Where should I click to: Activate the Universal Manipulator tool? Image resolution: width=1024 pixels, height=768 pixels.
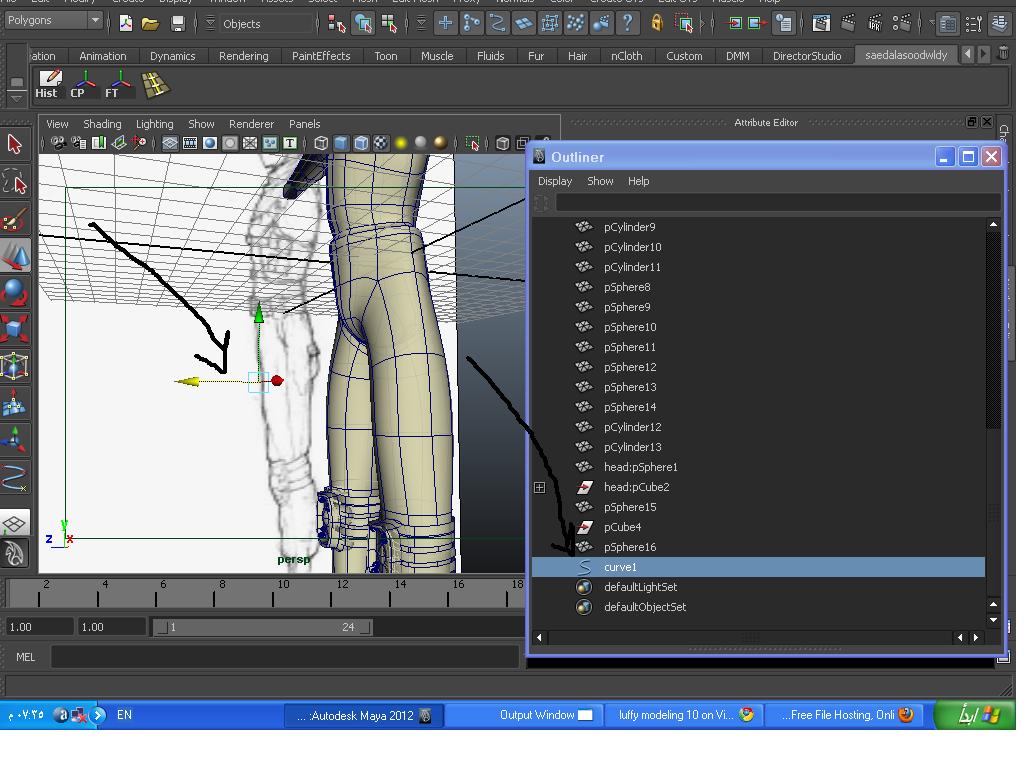click(x=14, y=366)
